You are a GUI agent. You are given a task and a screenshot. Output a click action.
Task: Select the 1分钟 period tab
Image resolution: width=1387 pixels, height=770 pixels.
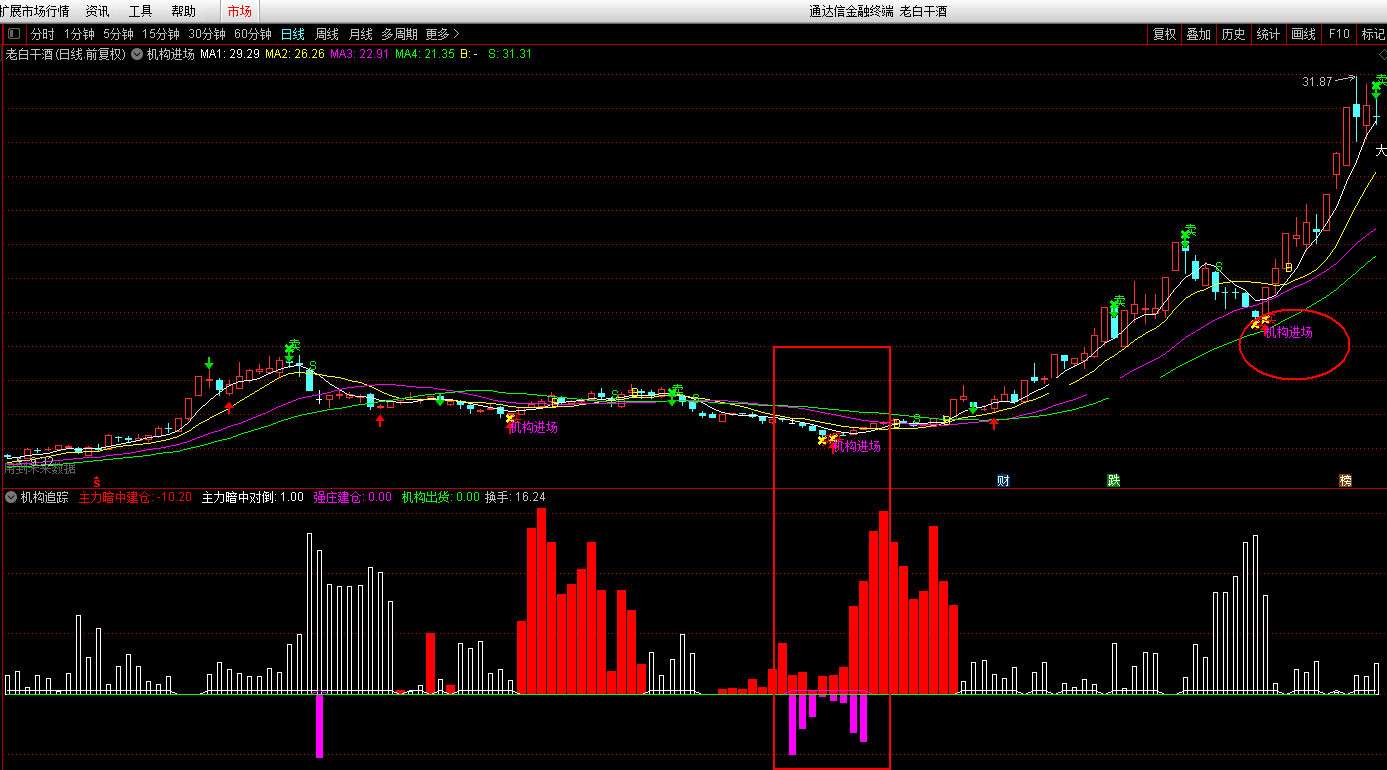point(79,34)
